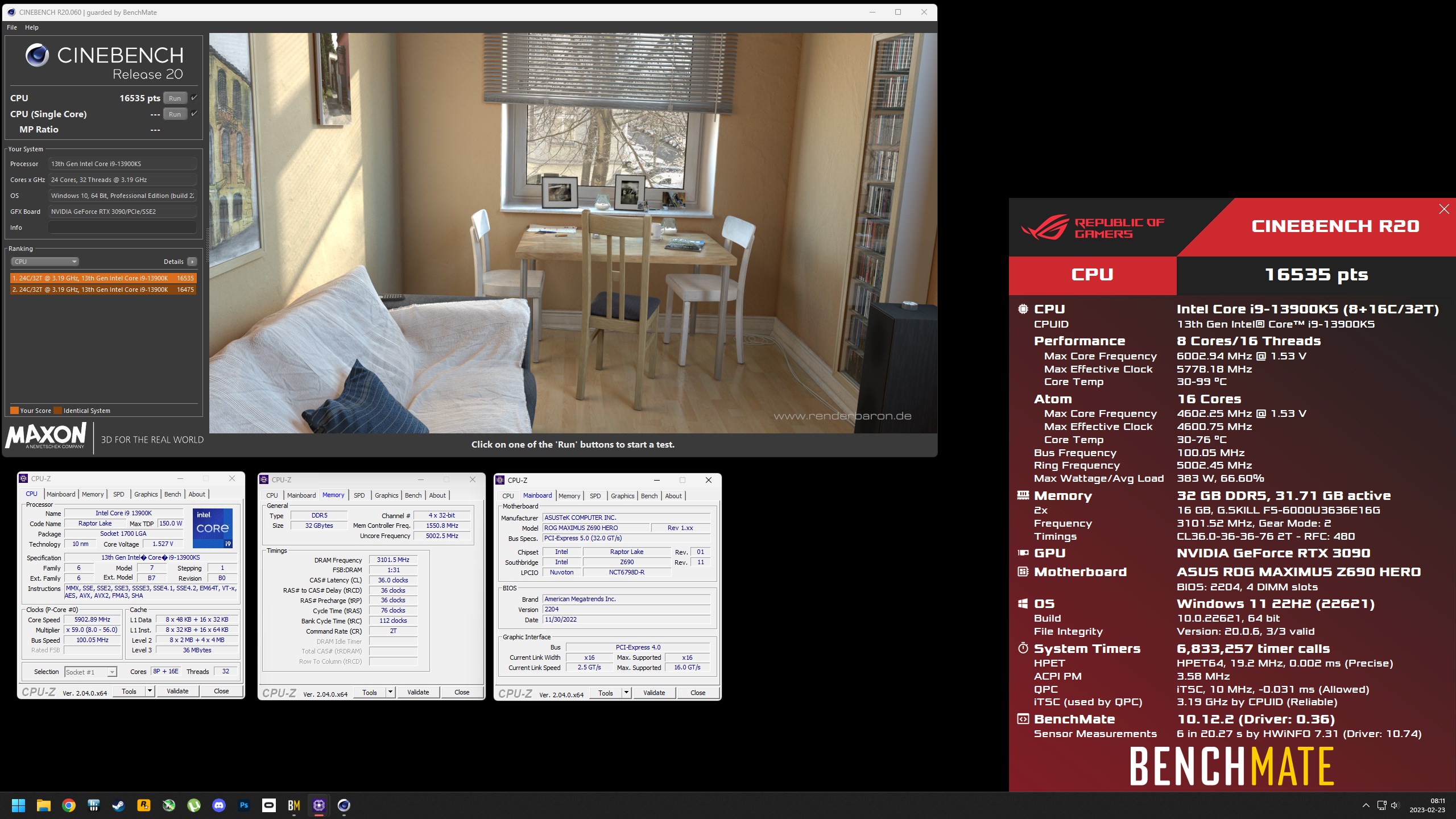
Task: Click the GPU icon in BenchMate panel
Action: (1023, 553)
